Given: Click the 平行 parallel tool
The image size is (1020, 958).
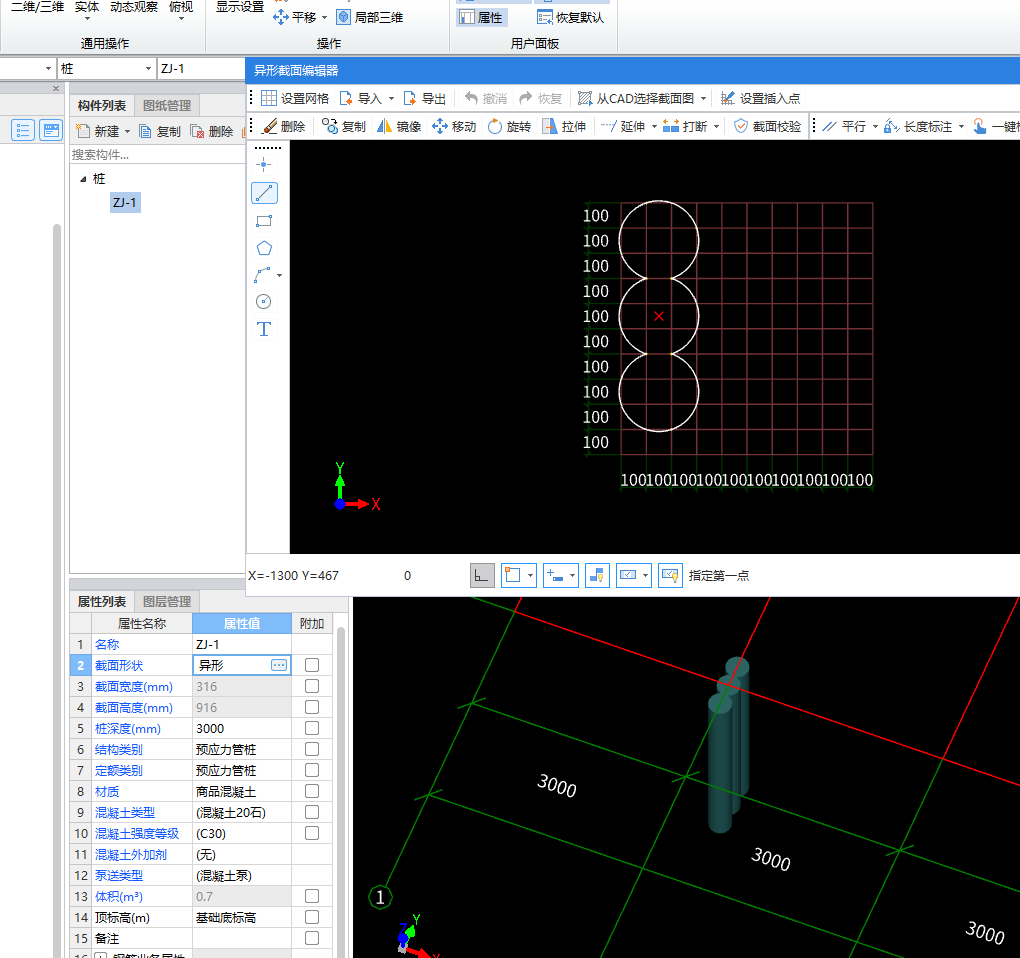Looking at the screenshot, I should [x=844, y=126].
